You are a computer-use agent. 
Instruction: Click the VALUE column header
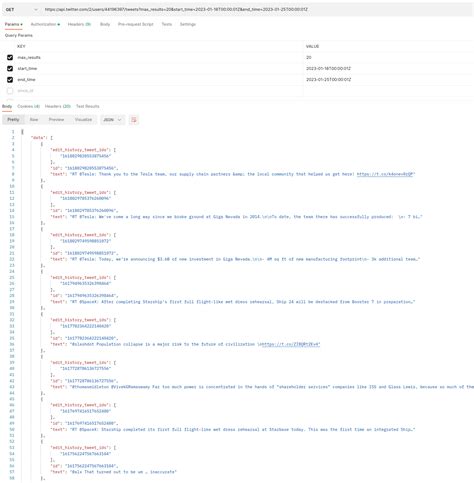312,46
